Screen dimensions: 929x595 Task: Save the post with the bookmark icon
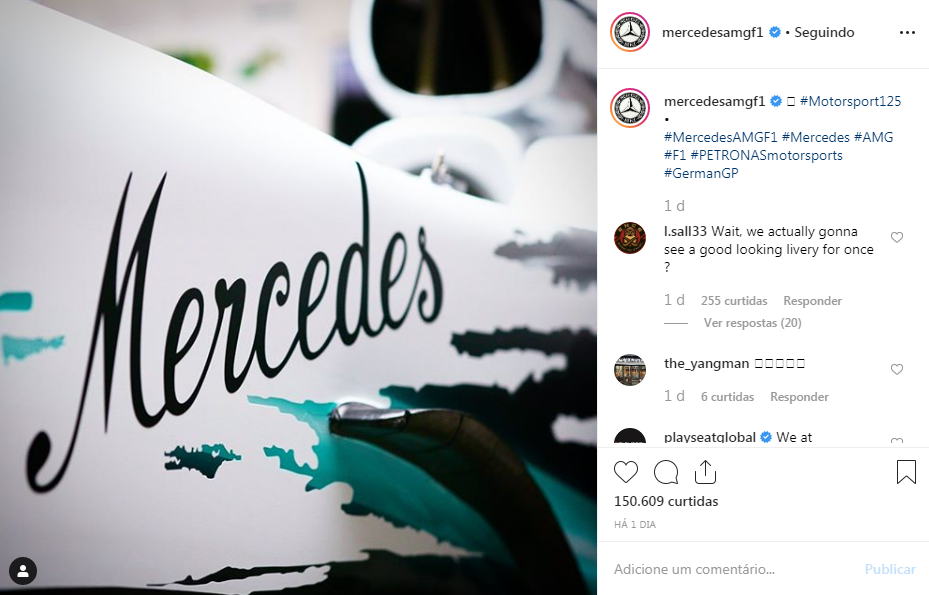pos(906,472)
